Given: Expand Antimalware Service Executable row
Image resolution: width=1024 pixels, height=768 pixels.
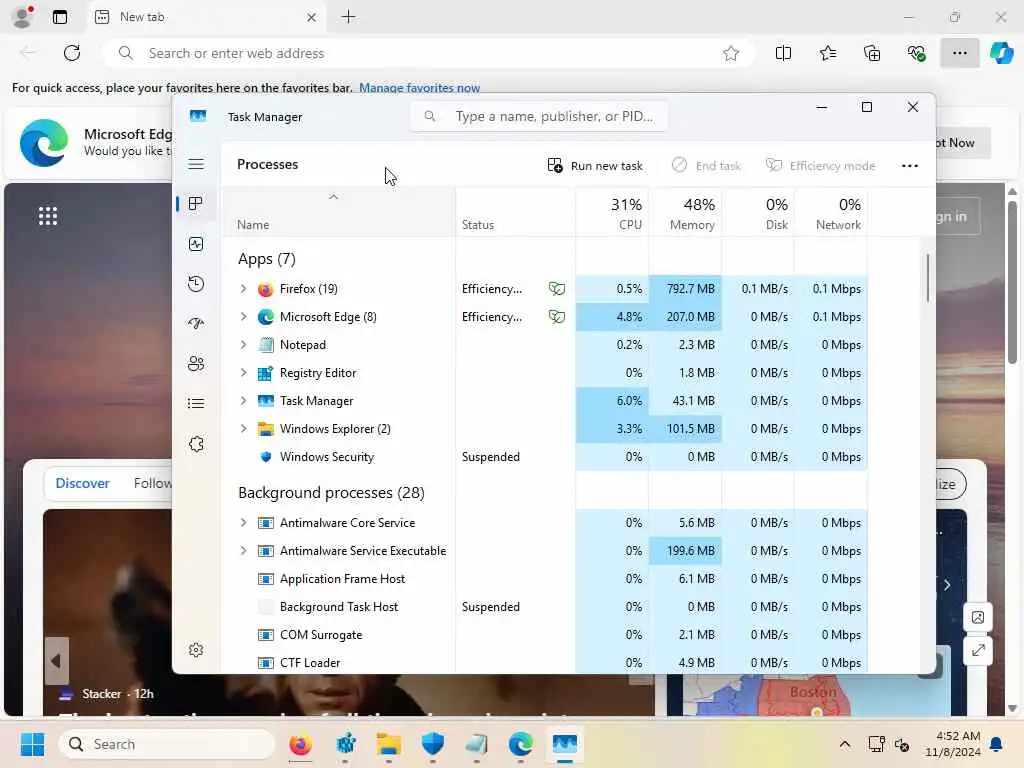Looking at the screenshot, I should pos(243,551).
